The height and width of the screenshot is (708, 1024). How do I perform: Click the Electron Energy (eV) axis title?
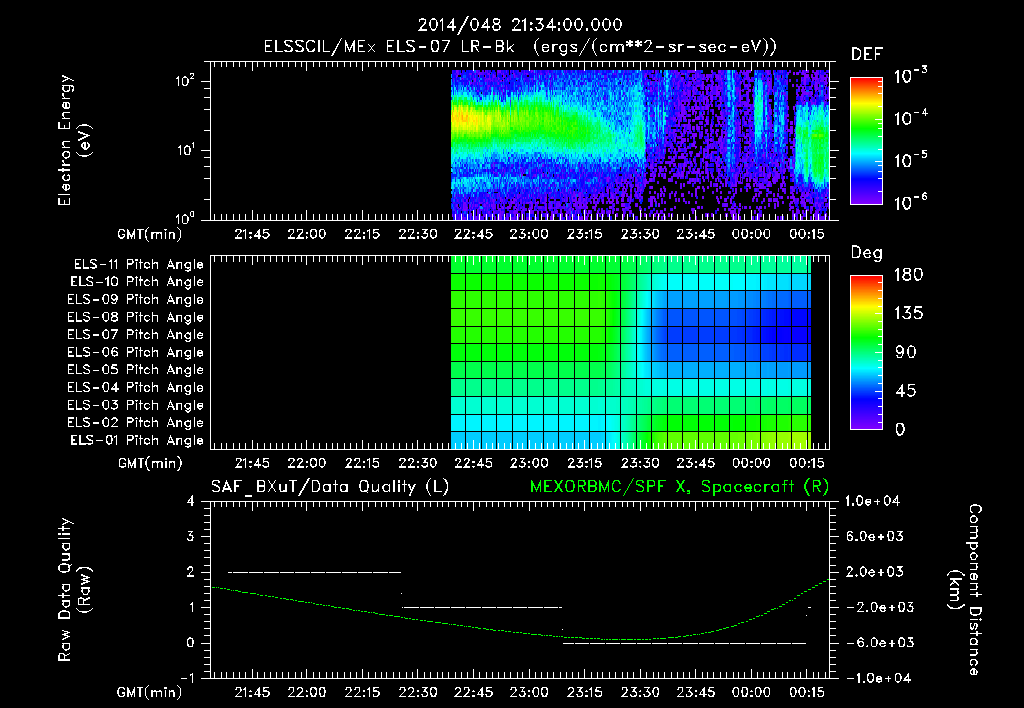(74, 140)
